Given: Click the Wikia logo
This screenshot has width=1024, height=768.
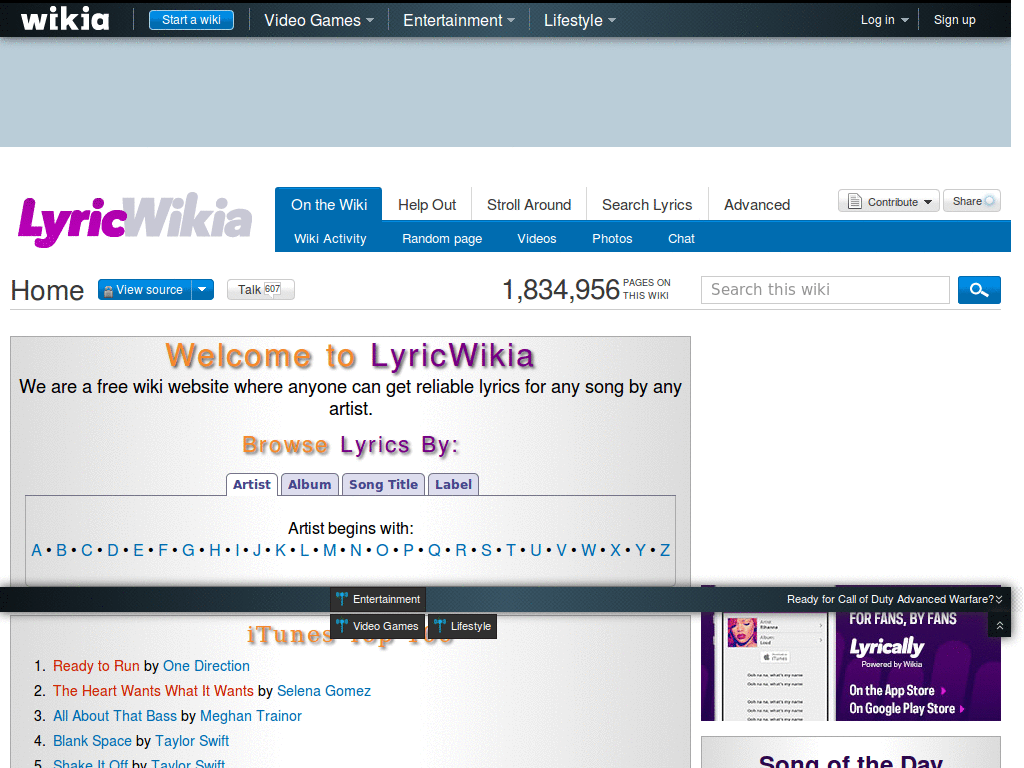Looking at the screenshot, I should click(x=64, y=18).
